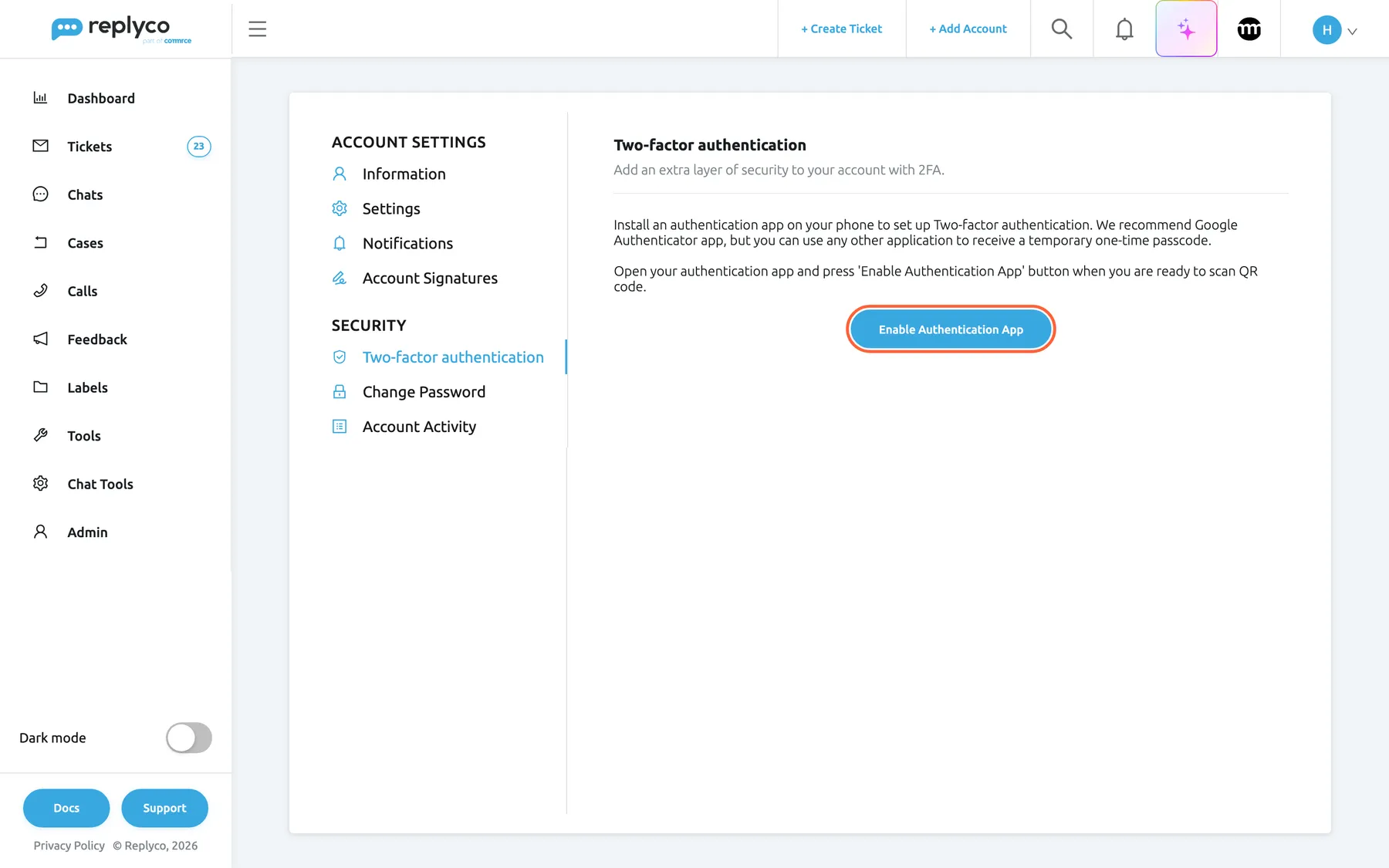Click the Change Password lock icon

coord(340,392)
